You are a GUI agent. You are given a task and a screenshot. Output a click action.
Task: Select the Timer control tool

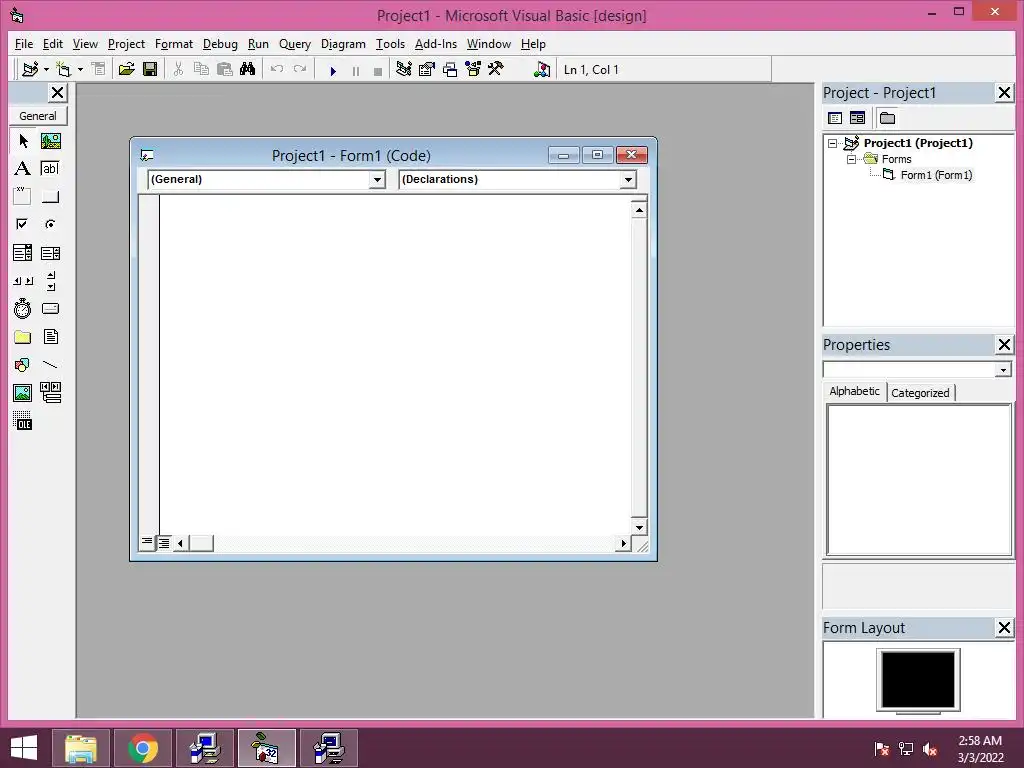pos(22,308)
